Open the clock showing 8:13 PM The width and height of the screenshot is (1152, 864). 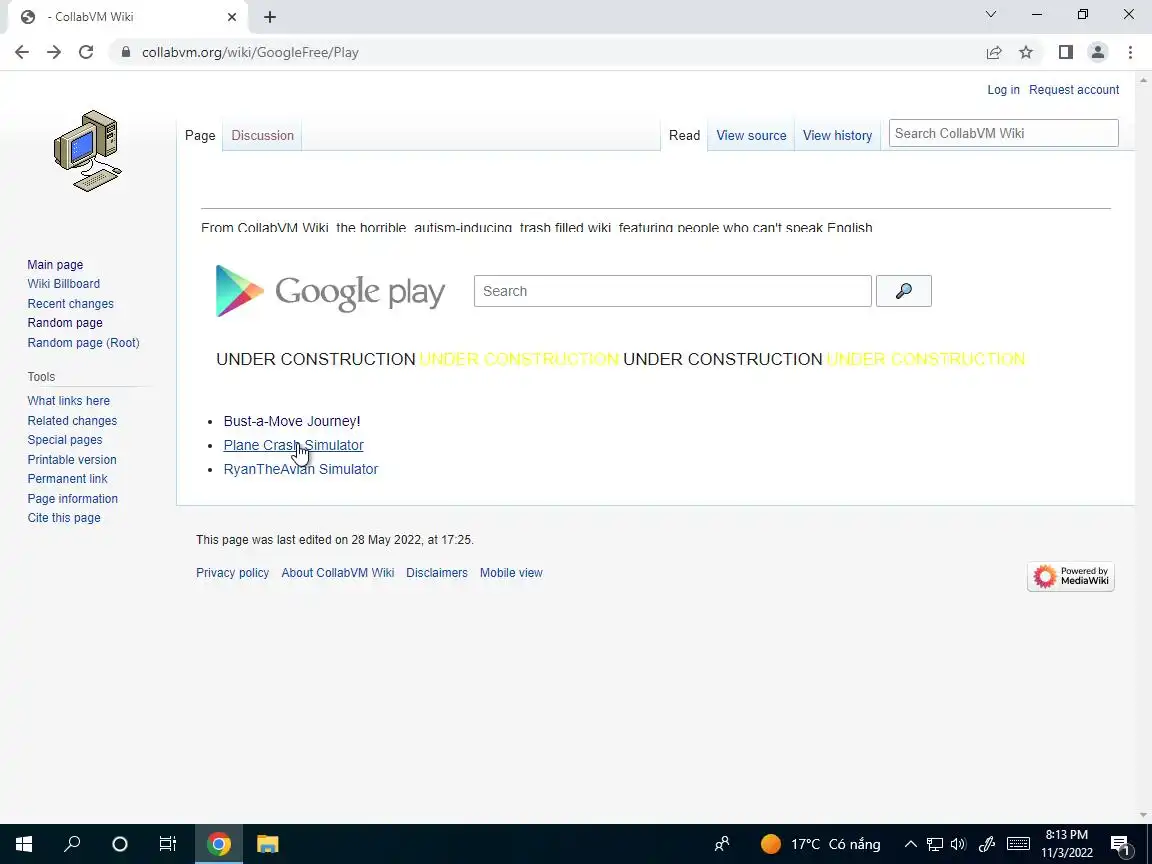(x=1067, y=844)
